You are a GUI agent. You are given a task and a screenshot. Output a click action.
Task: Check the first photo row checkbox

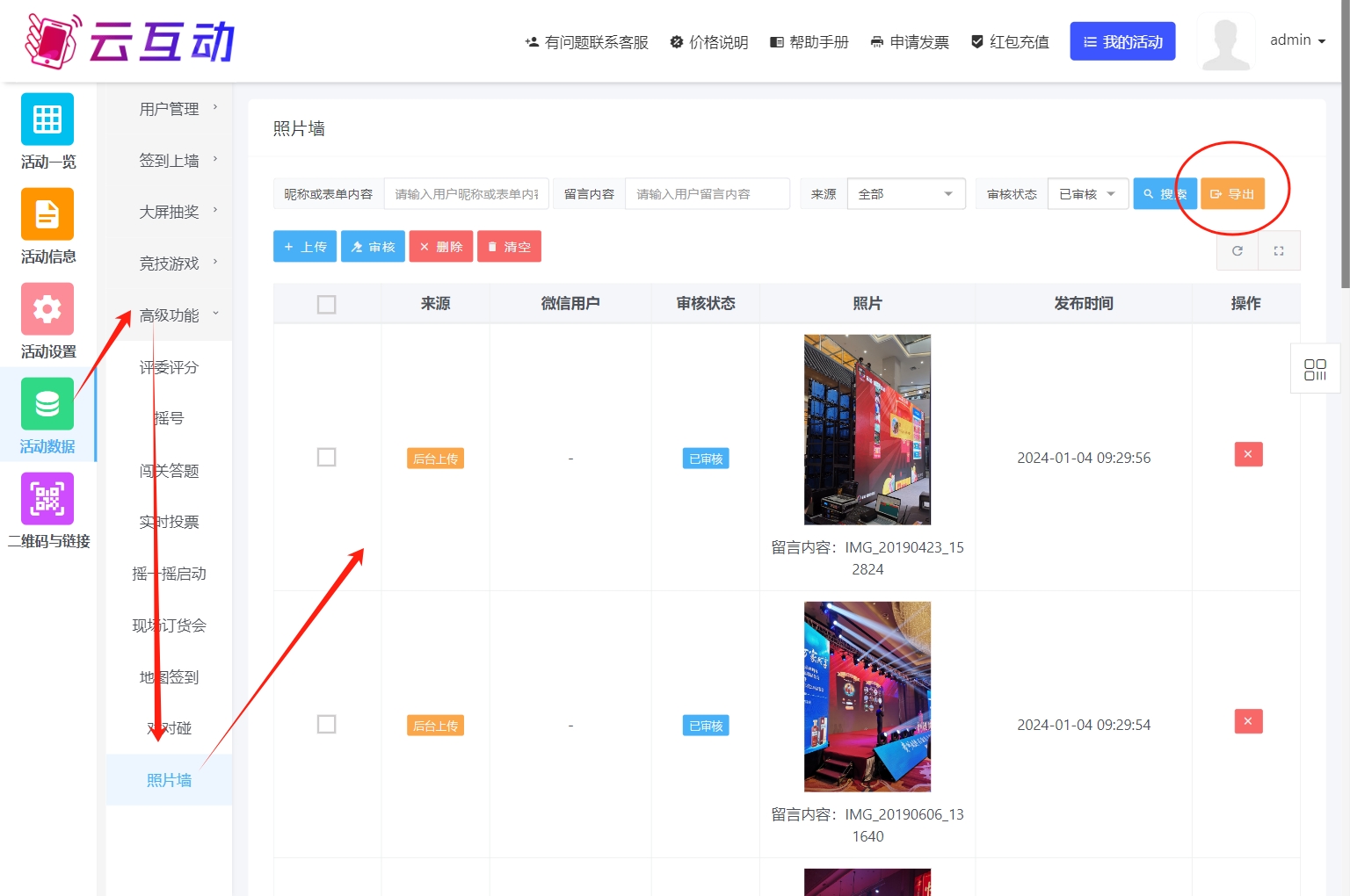click(326, 458)
